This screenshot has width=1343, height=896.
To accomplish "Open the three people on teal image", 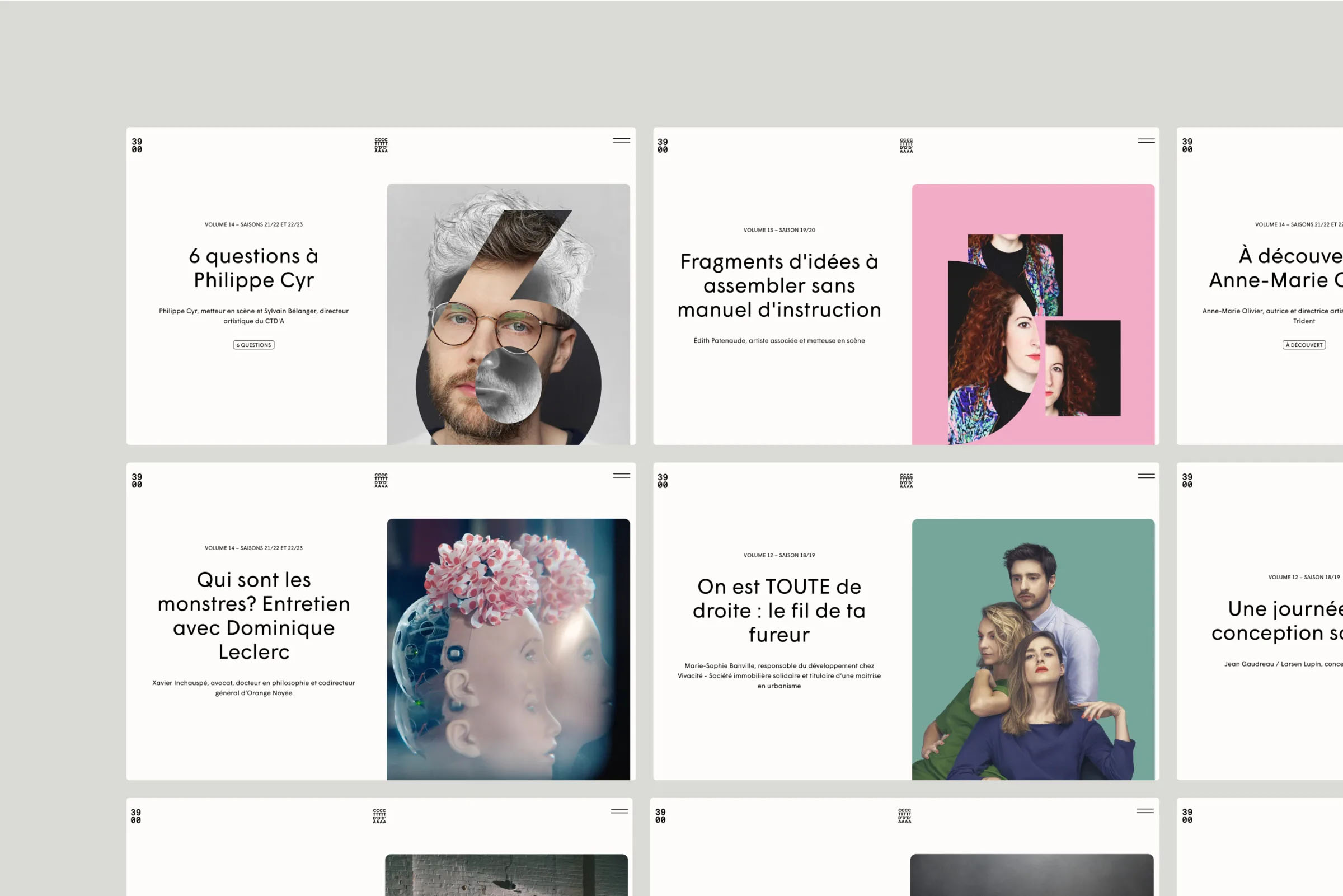I will (1034, 649).
